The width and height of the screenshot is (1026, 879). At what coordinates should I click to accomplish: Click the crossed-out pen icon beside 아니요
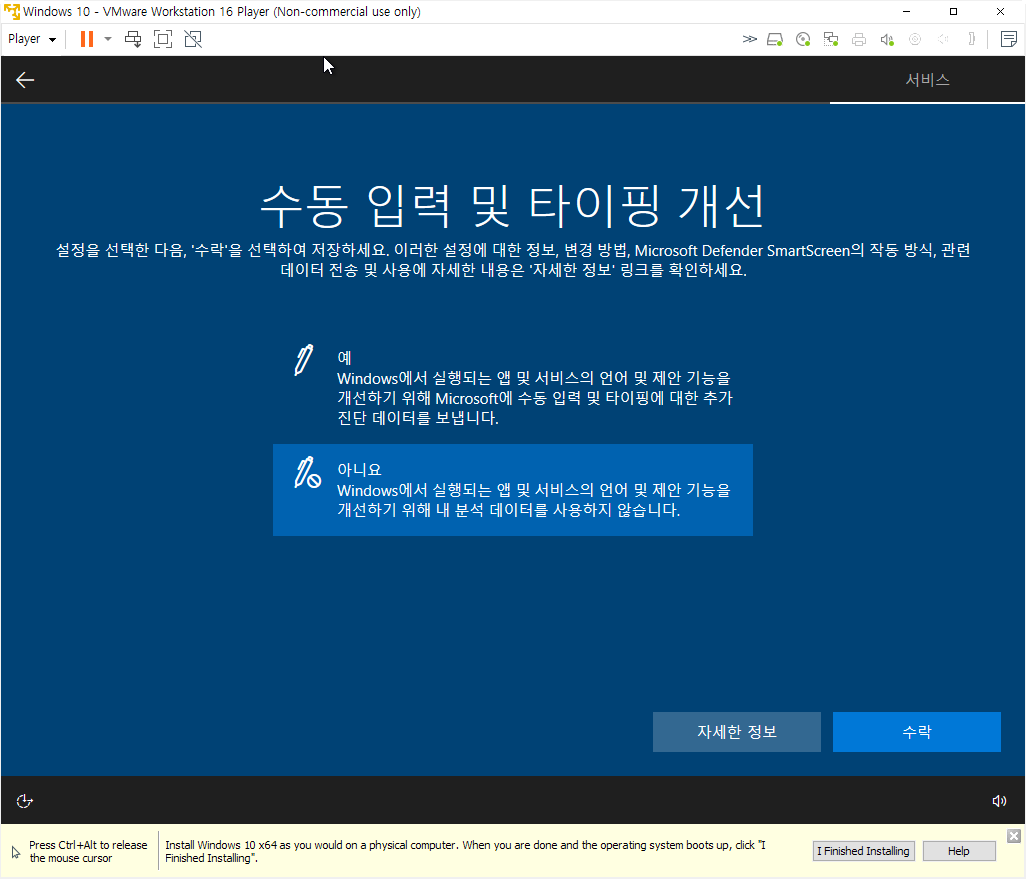(307, 472)
